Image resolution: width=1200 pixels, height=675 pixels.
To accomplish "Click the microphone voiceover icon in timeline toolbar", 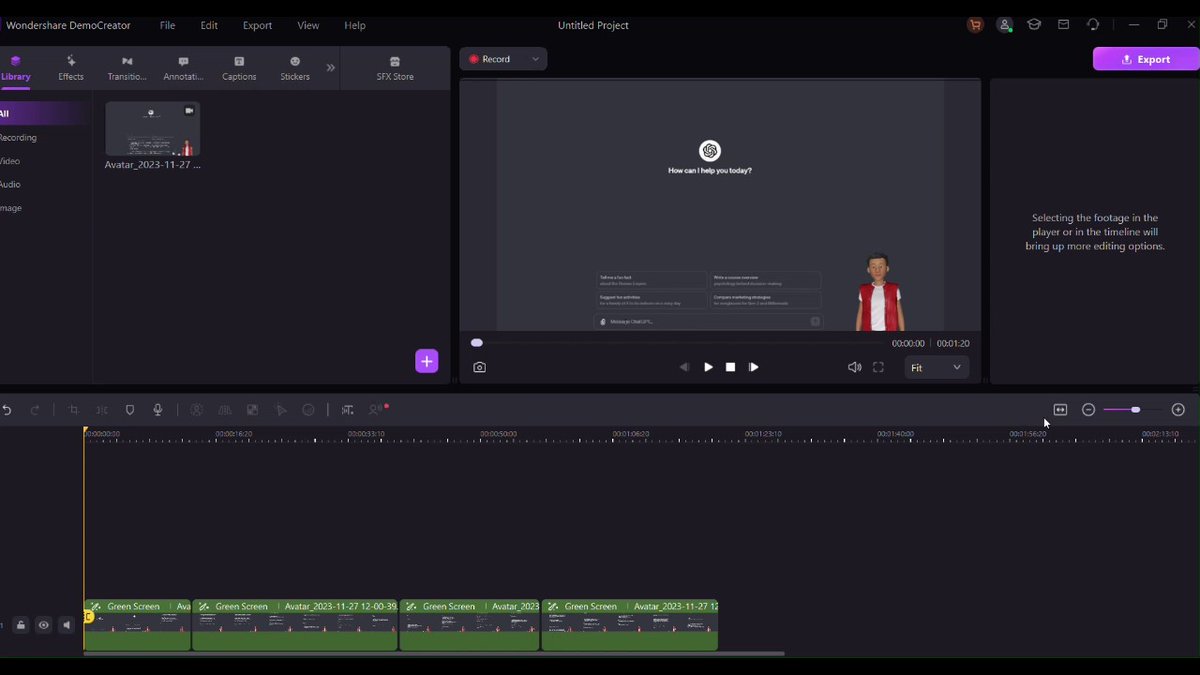I will click(x=158, y=410).
